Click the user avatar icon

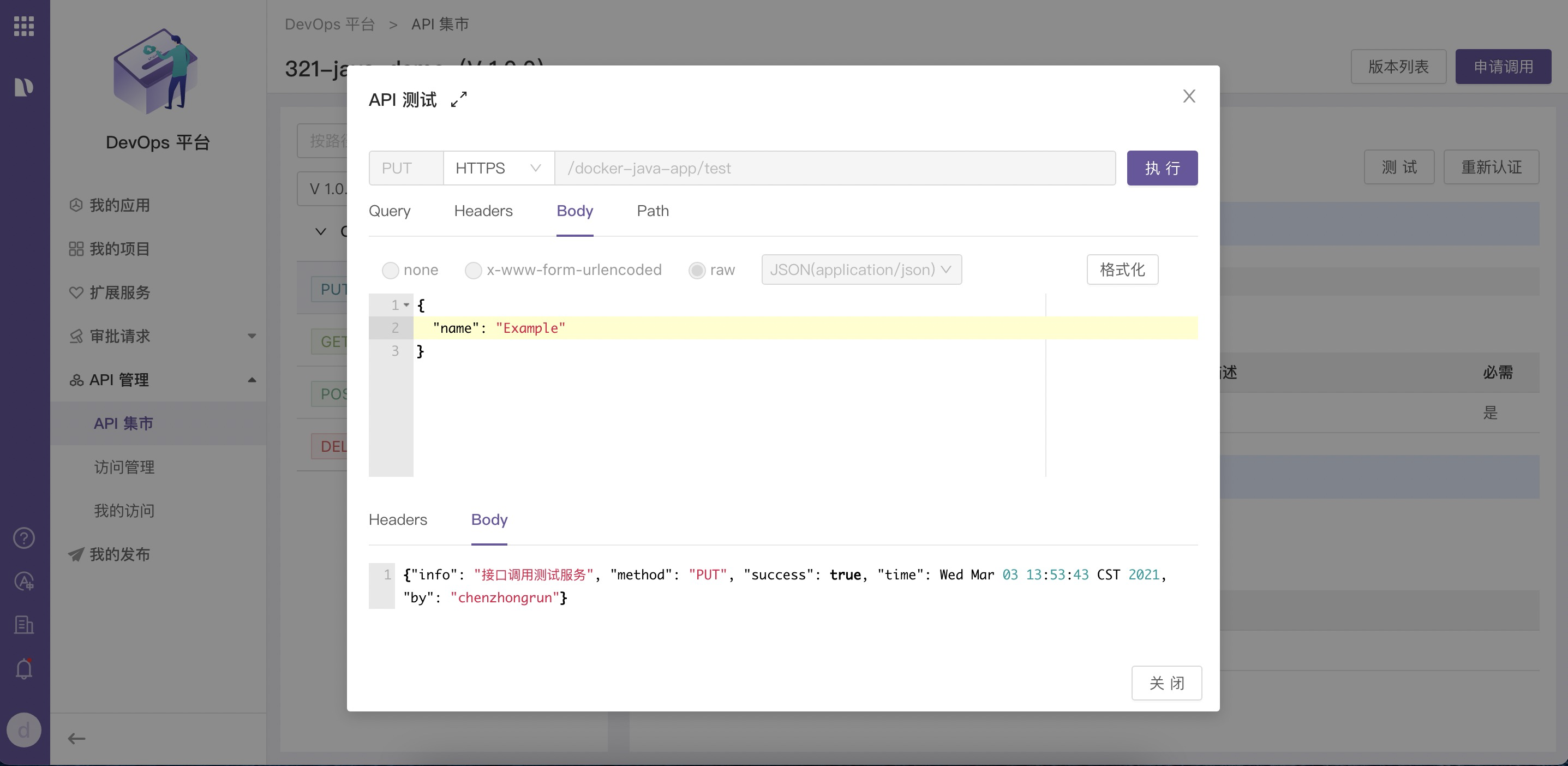click(x=25, y=729)
